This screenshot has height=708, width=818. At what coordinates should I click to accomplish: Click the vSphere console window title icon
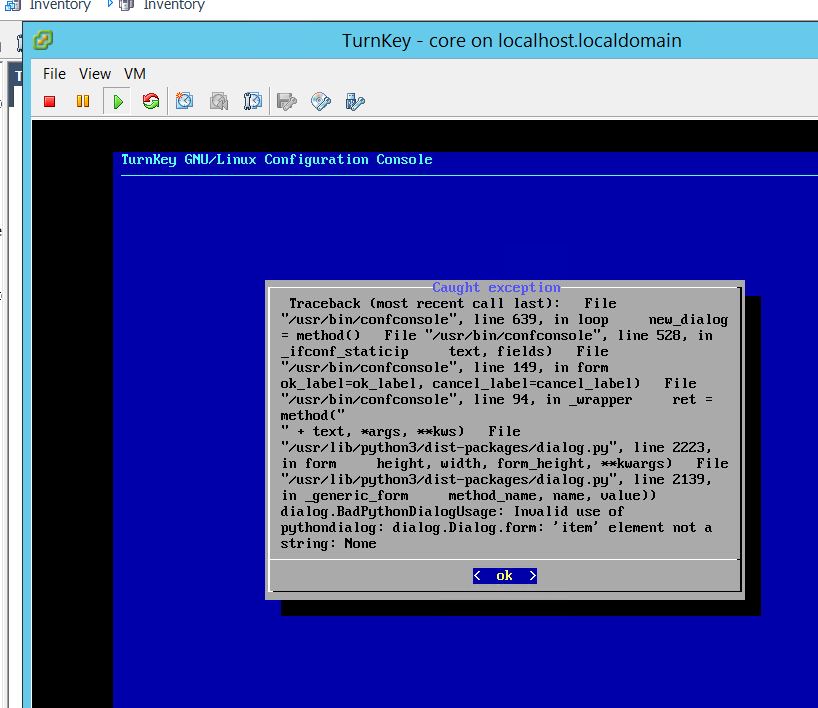click(43, 41)
